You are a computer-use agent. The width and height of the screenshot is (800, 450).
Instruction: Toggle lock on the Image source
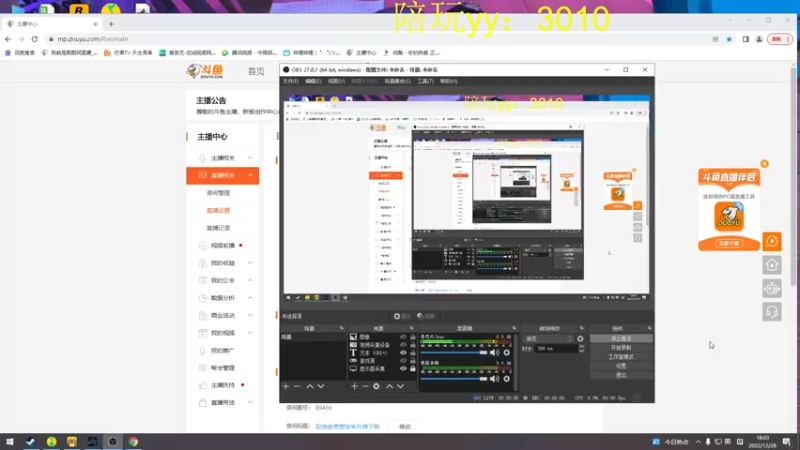413,337
